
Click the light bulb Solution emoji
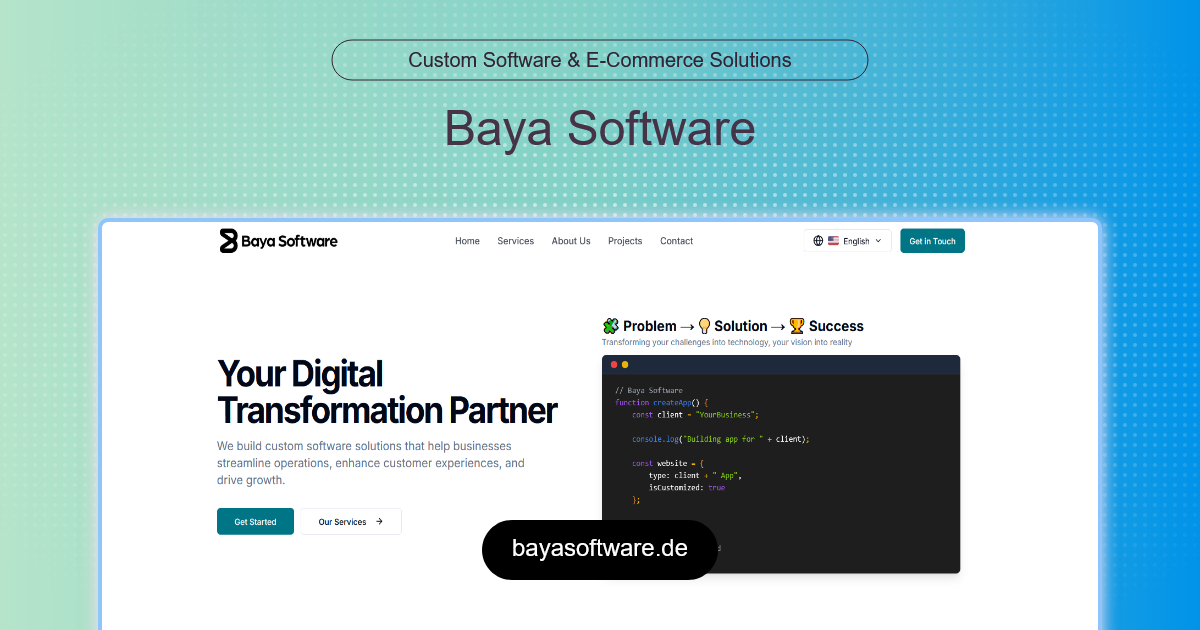point(704,326)
